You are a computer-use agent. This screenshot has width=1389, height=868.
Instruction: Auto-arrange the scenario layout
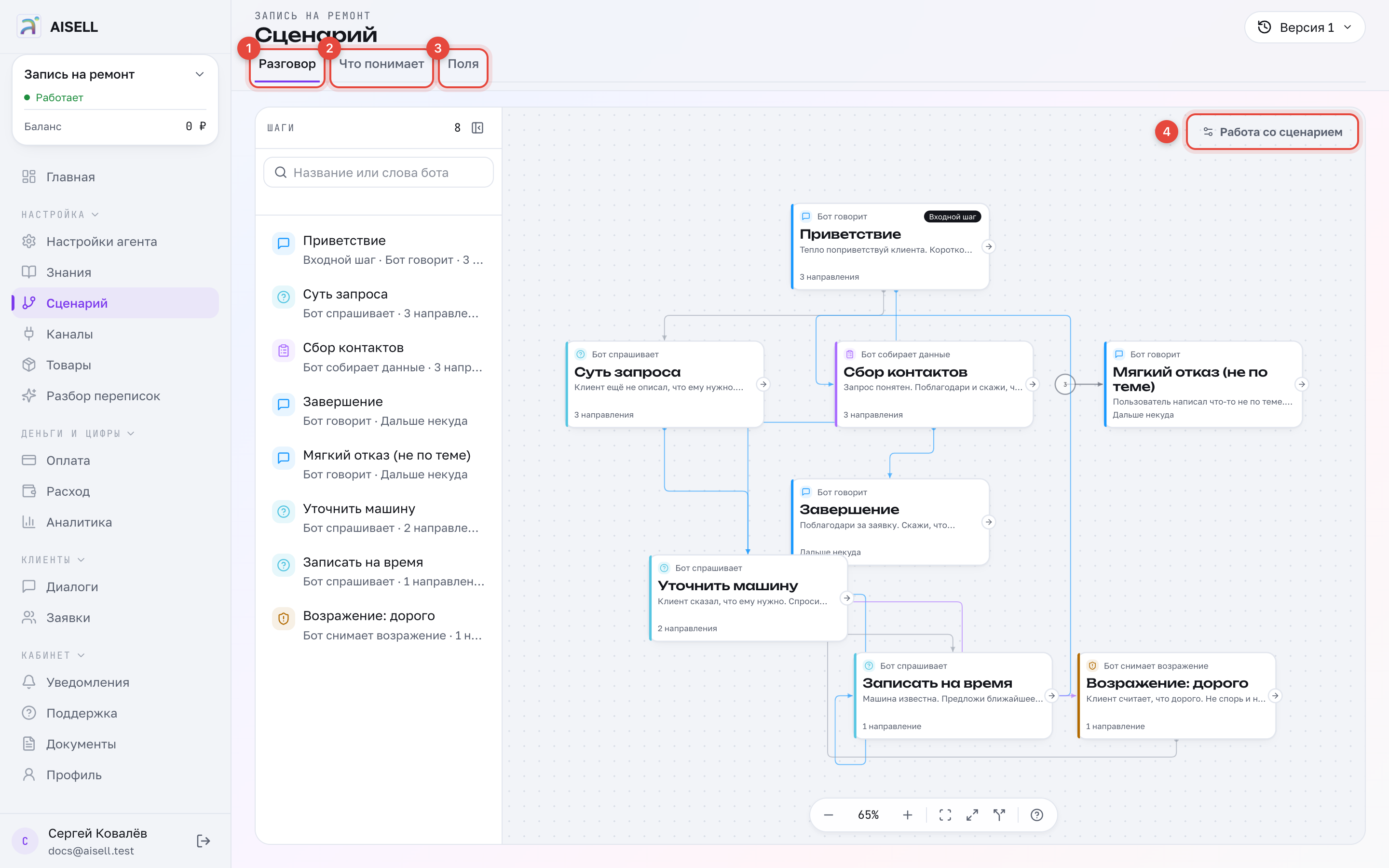click(x=999, y=814)
